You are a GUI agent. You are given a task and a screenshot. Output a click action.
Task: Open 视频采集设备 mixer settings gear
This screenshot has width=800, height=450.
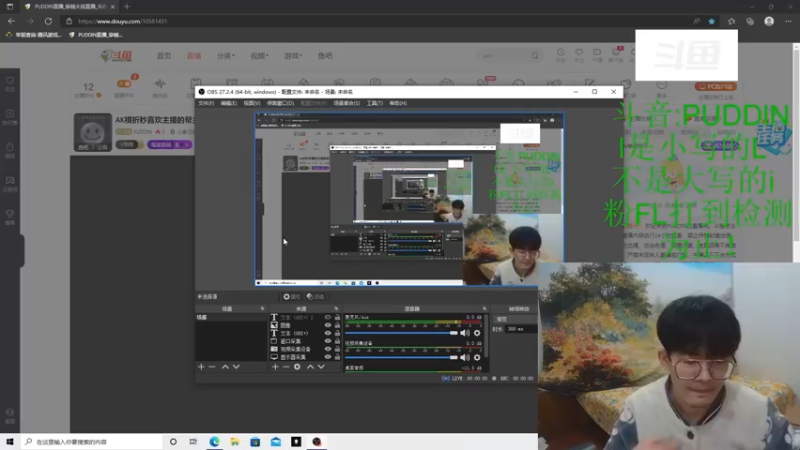[x=477, y=358]
